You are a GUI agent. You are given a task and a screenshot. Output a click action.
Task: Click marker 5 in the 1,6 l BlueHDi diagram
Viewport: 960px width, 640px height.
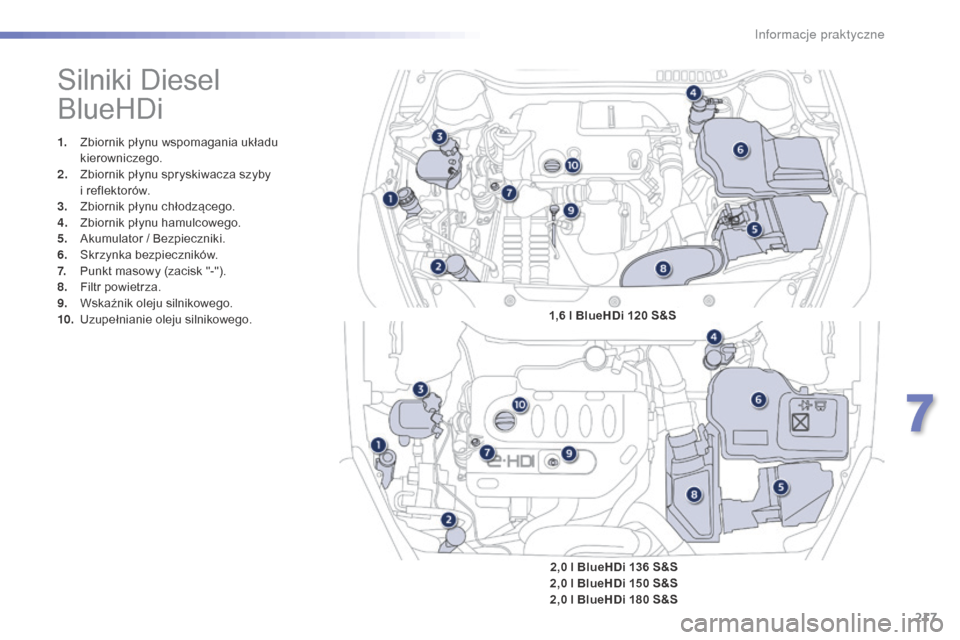click(x=754, y=229)
